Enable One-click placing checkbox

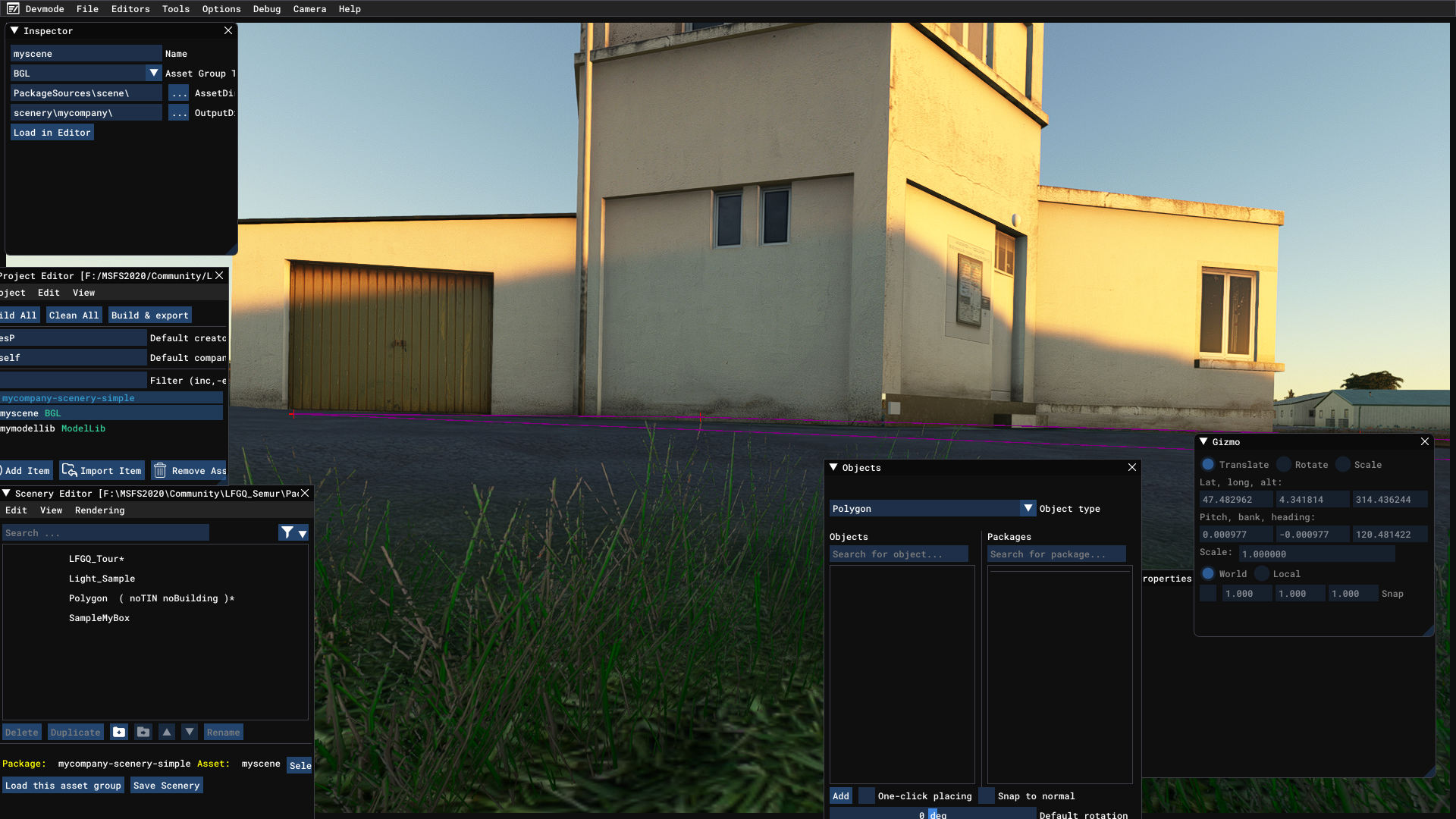[x=866, y=796]
